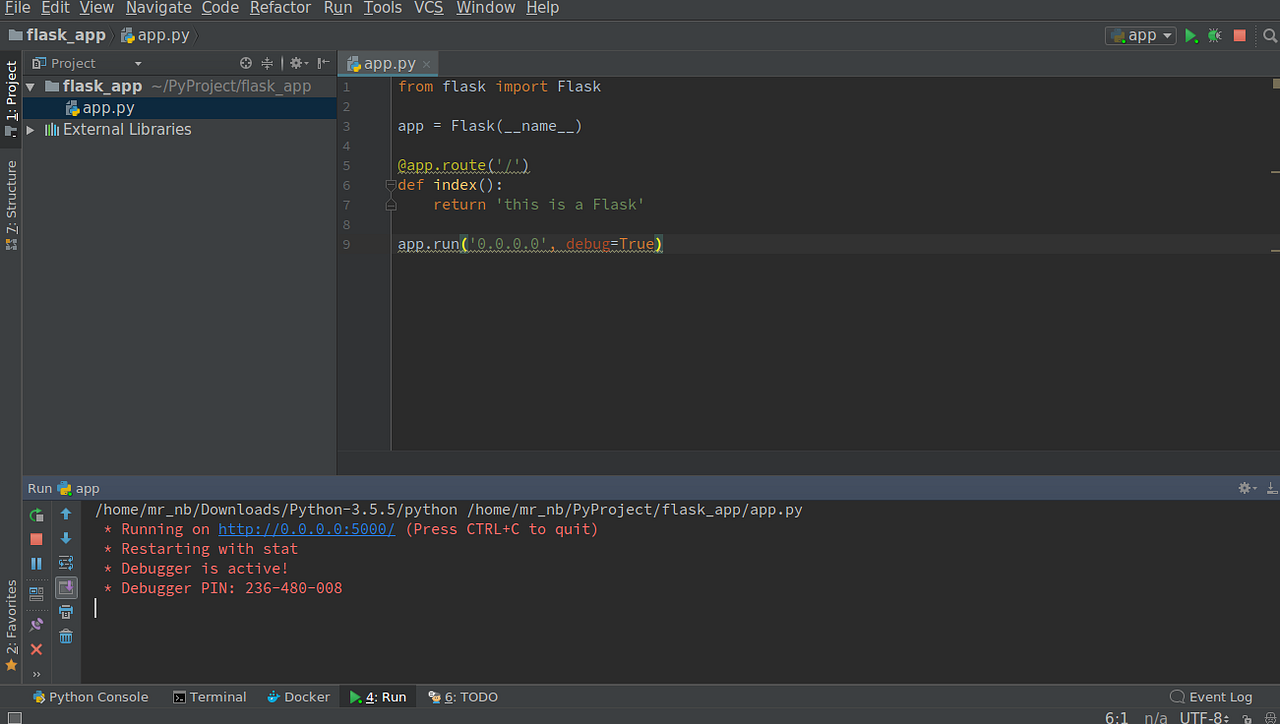Image resolution: width=1280 pixels, height=724 pixels.
Task: Open the VCS menu
Action: 428,8
